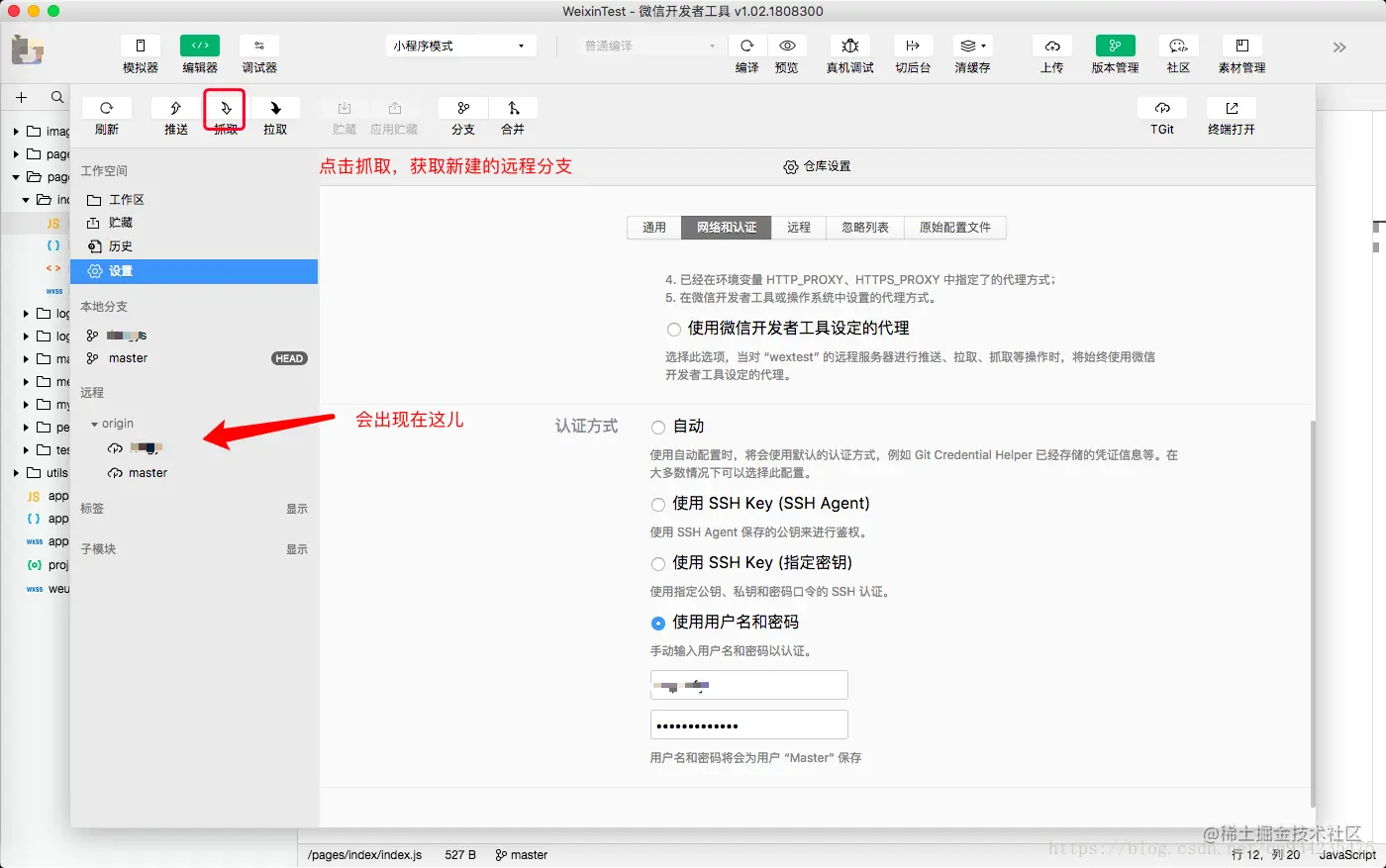Select the 自动 authentication radio
Image resolution: width=1386 pixels, height=868 pixels.
(x=658, y=428)
